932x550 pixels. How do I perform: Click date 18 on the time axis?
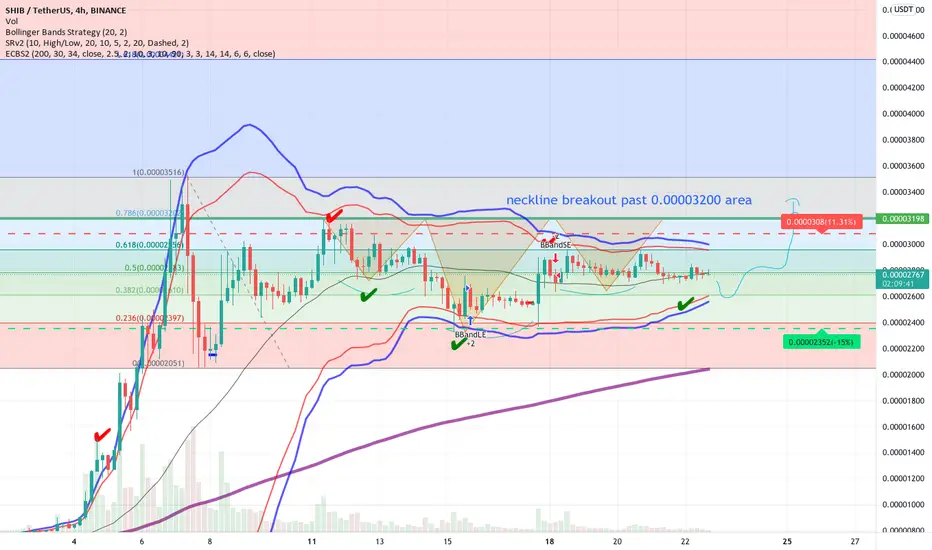coord(549,541)
